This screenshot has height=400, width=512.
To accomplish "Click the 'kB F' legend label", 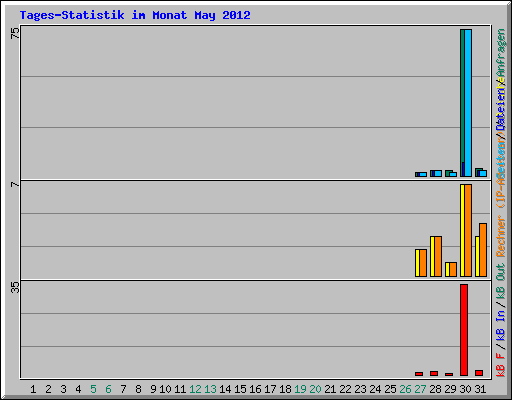I will pyautogui.click(x=500, y=364).
